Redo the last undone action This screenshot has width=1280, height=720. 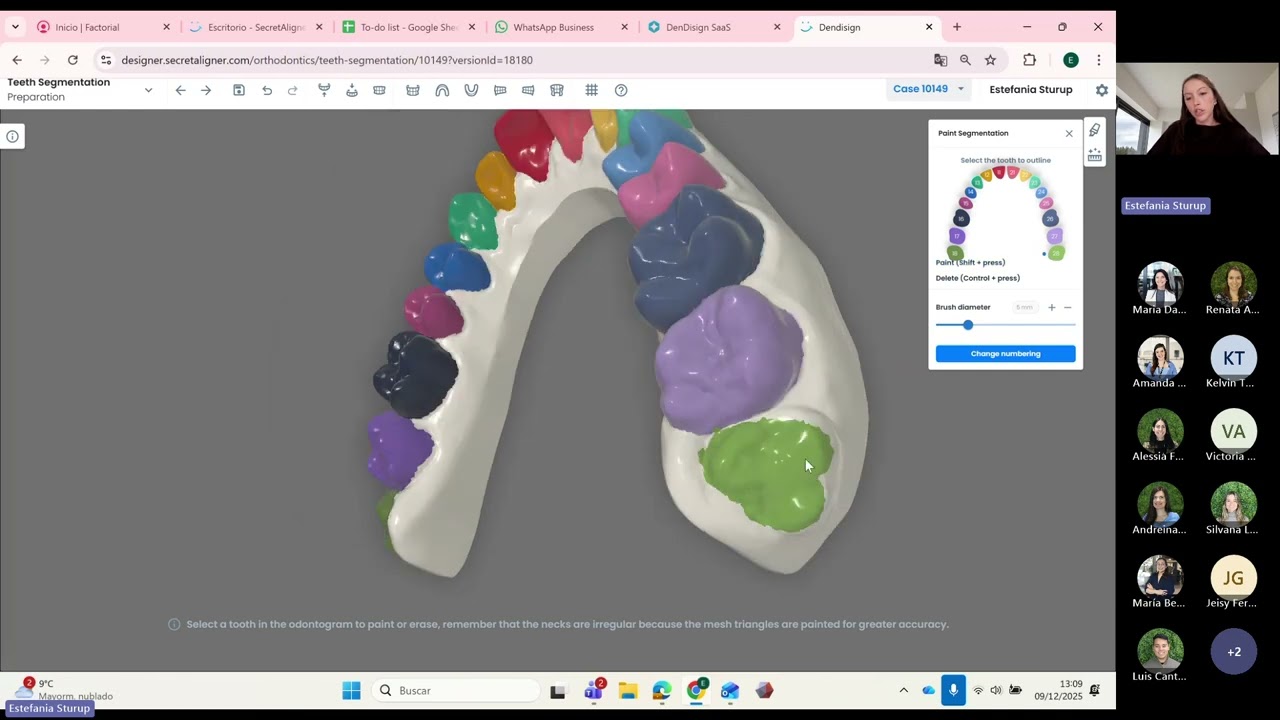(293, 90)
